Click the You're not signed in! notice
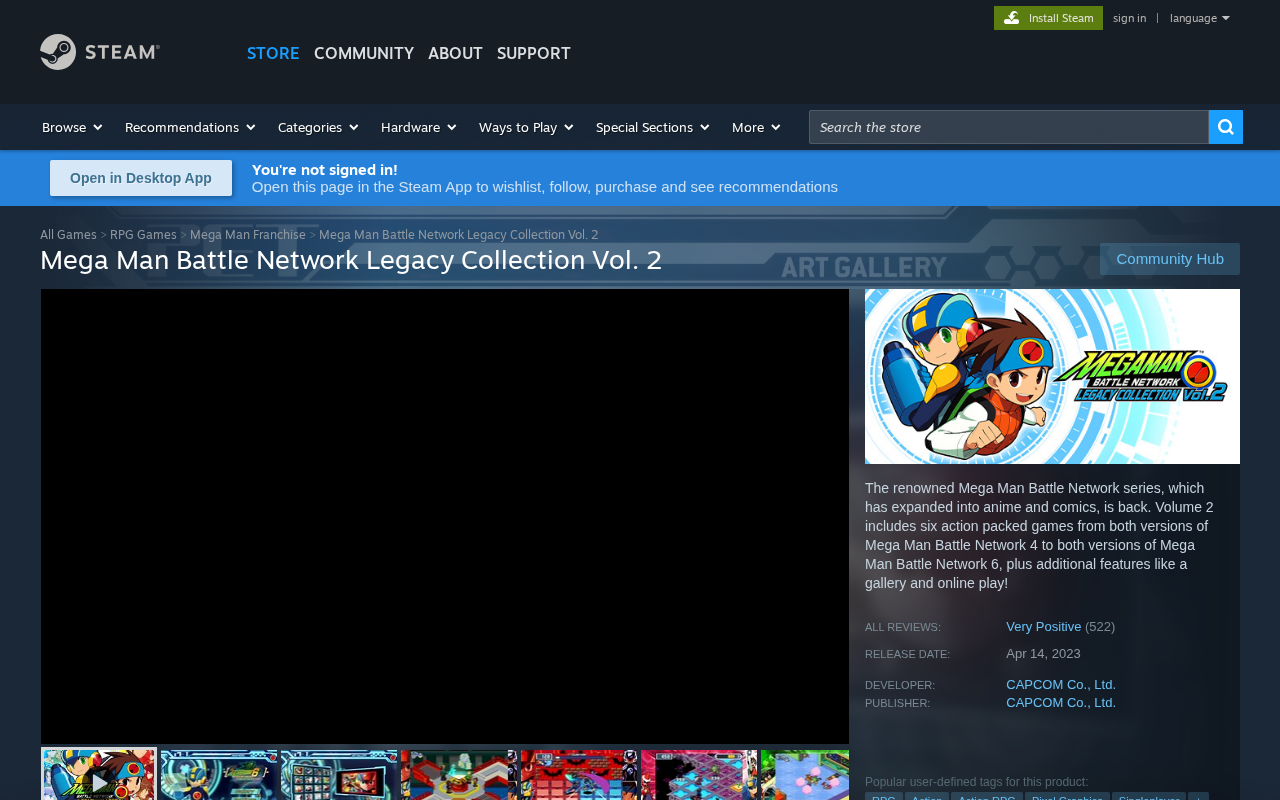1280x800 pixels. pyautogui.click(x=325, y=170)
